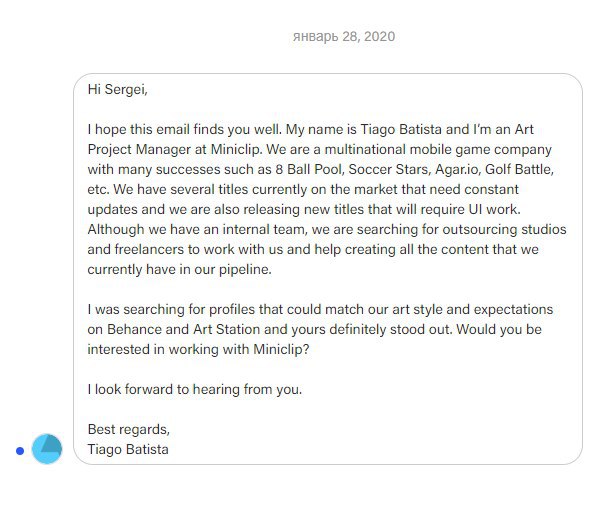The image size is (614, 510).
Task: Click the blue unread indicator dot
Action: 20,451
